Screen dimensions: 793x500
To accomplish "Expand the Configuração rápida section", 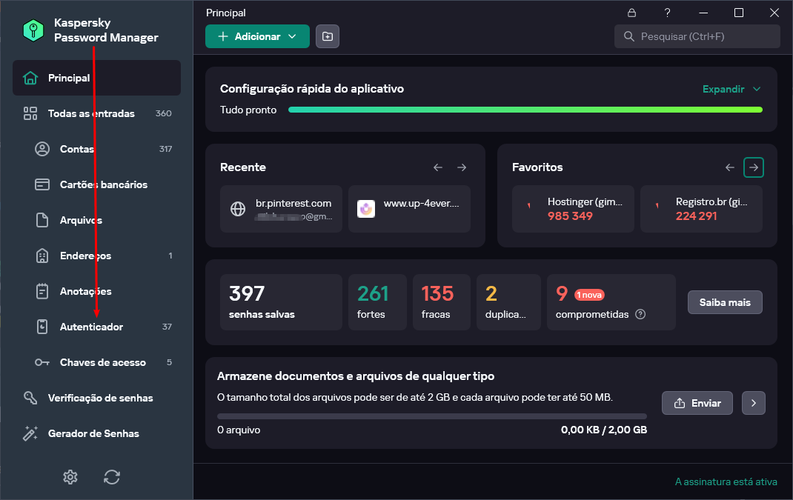I will pos(731,89).
